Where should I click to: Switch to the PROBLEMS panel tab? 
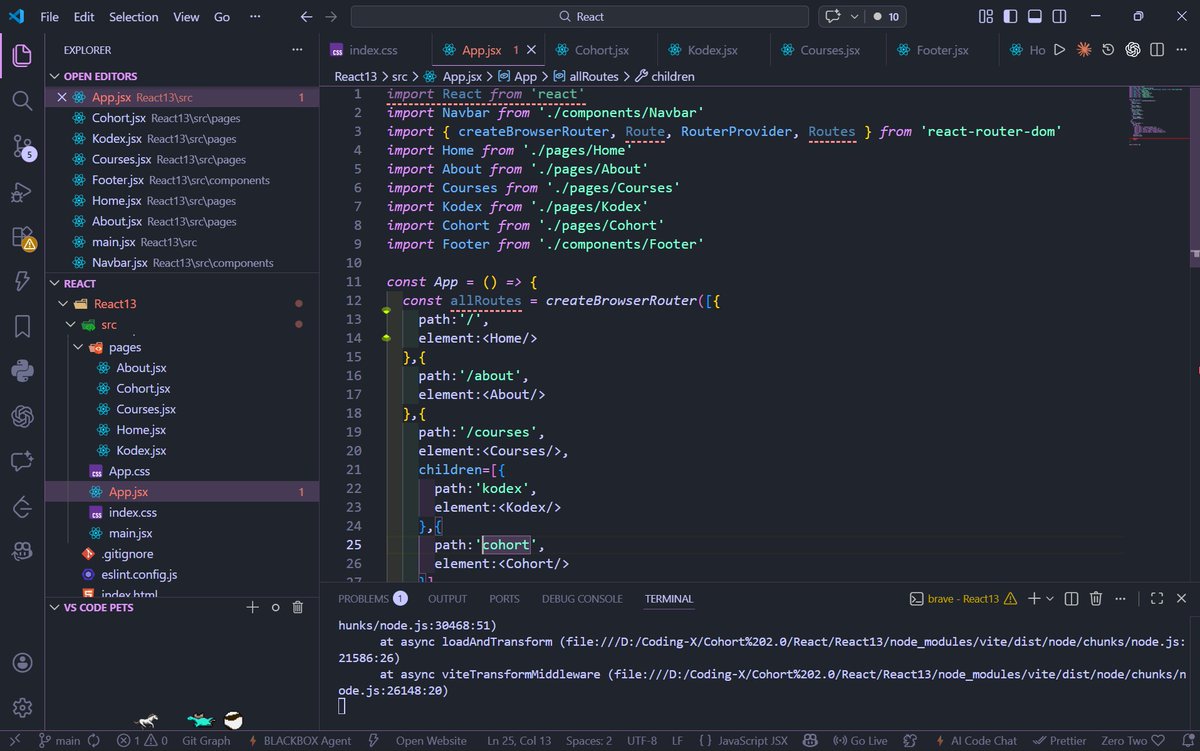coord(372,598)
